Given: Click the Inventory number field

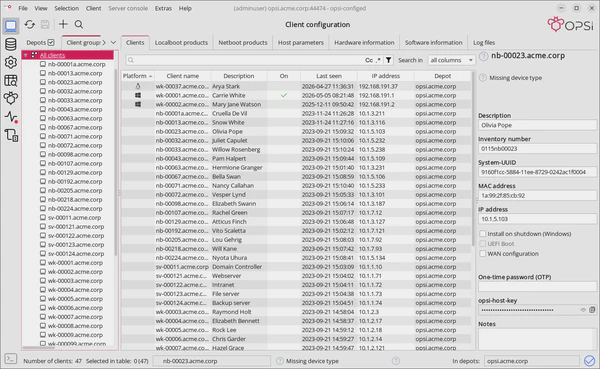Looking at the screenshot, I should (x=537, y=149).
